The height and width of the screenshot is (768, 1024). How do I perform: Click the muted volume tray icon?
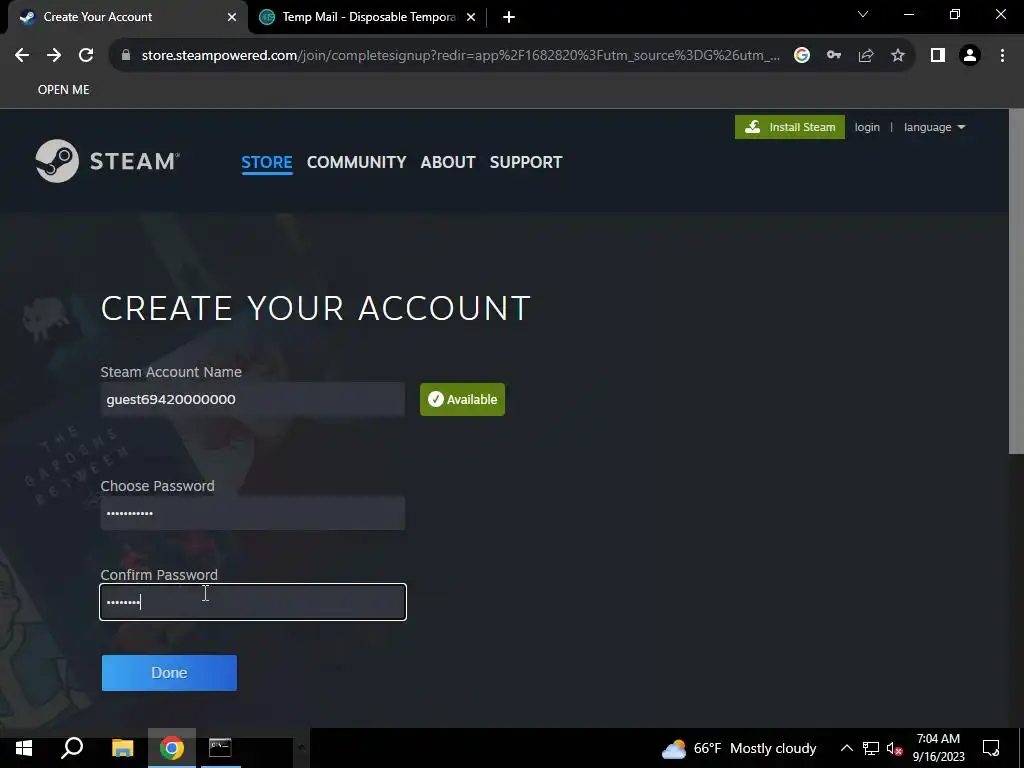894,748
